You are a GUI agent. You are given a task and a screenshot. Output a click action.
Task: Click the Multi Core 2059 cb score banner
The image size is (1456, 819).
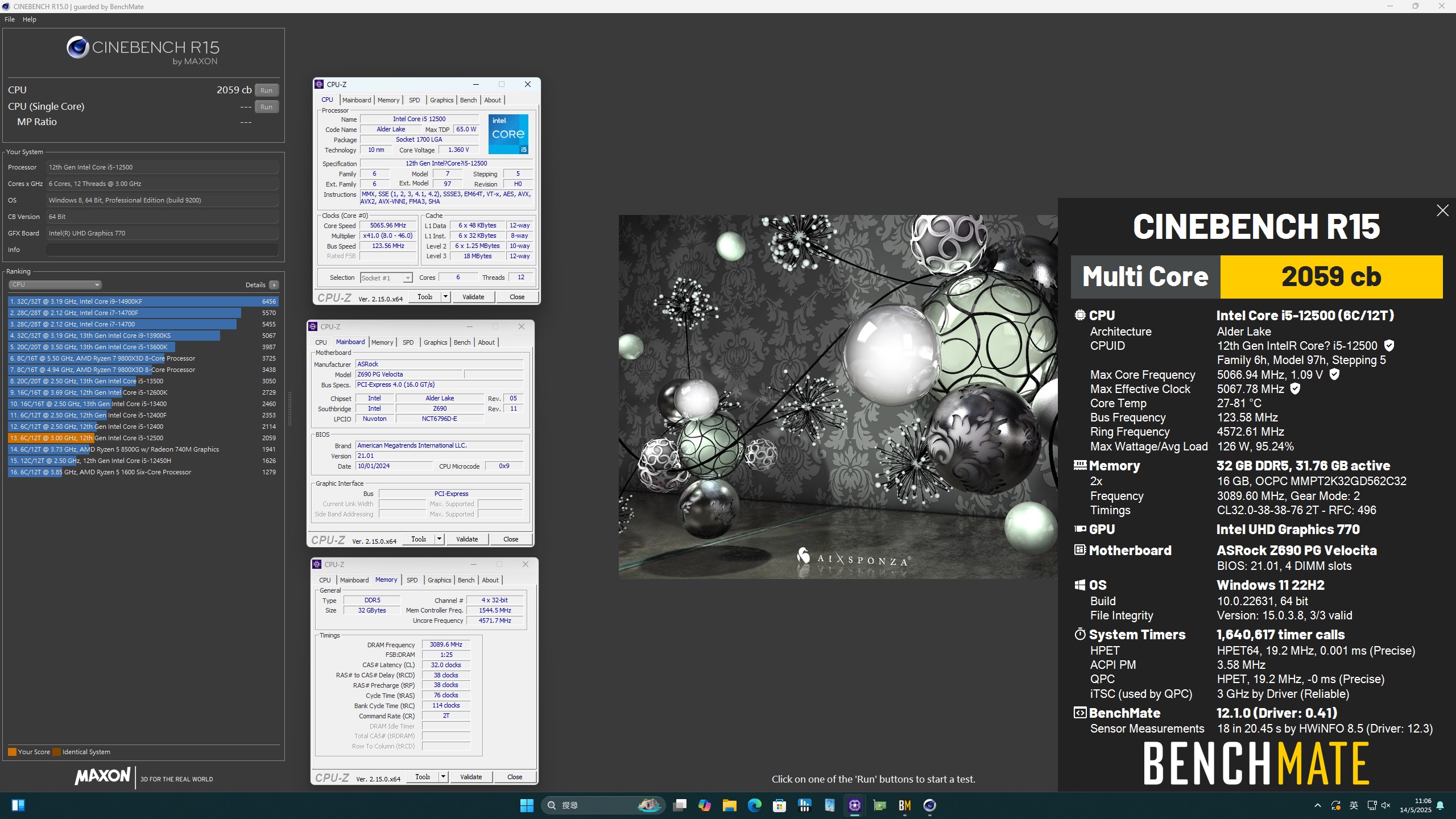1256,277
